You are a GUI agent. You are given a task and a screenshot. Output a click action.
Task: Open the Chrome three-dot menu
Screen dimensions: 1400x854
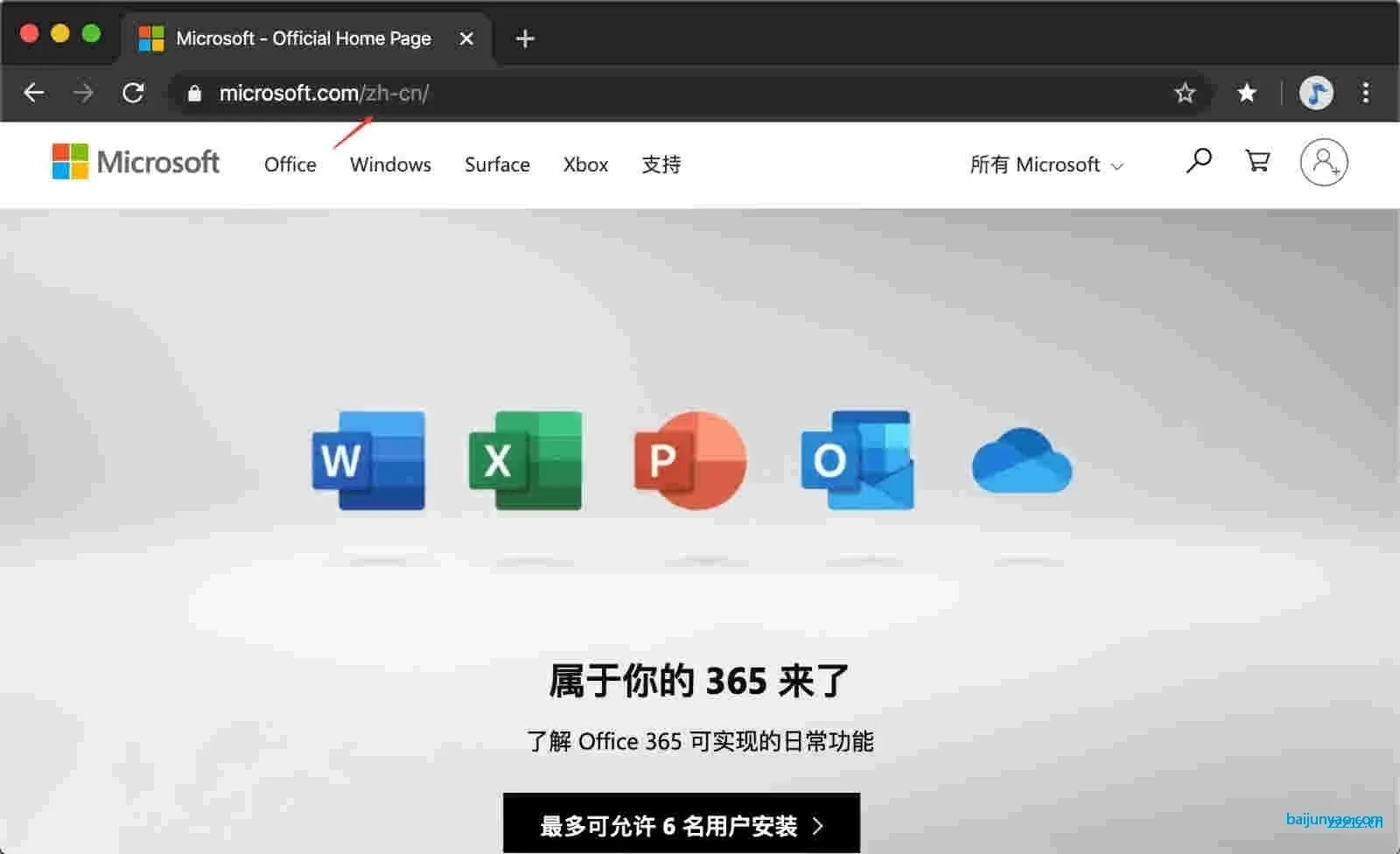pyautogui.click(x=1366, y=93)
